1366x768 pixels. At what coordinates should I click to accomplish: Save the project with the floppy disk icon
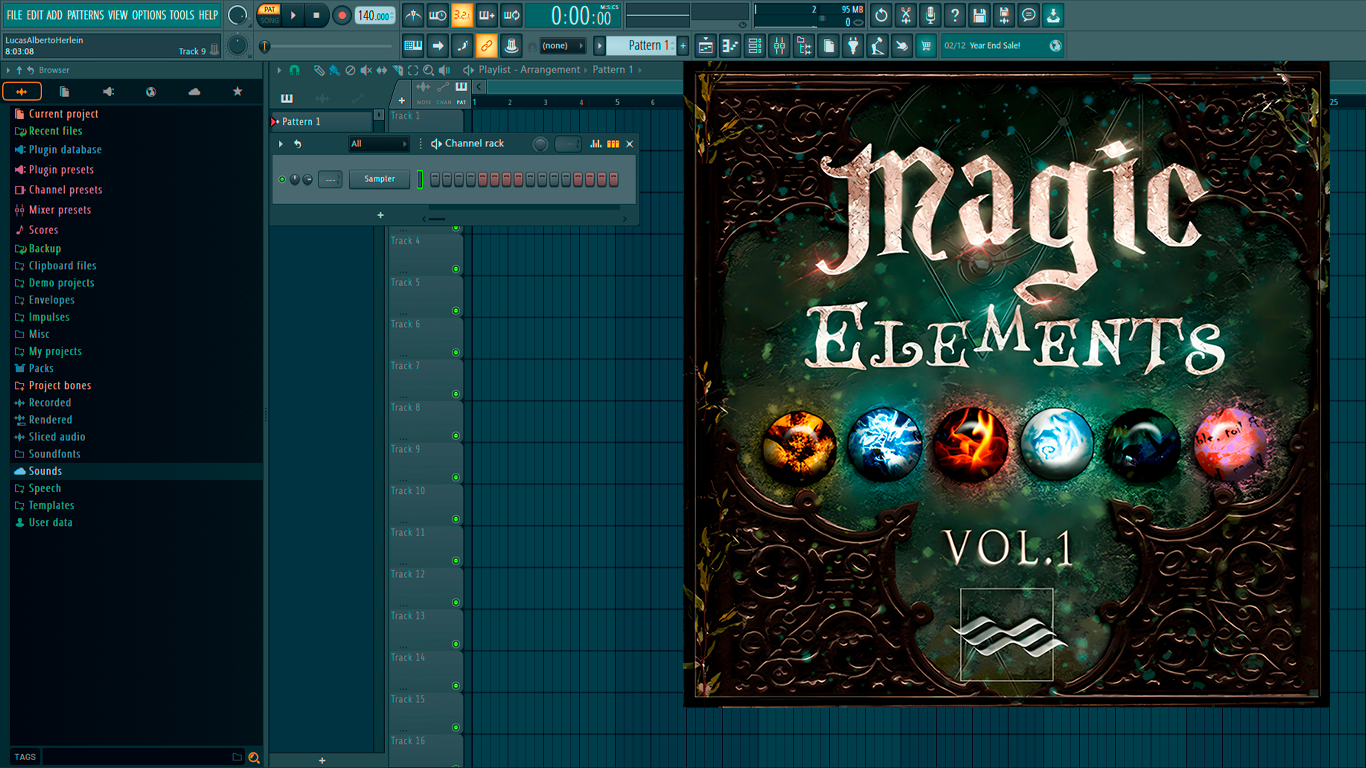pyautogui.click(x=980, y=15)
